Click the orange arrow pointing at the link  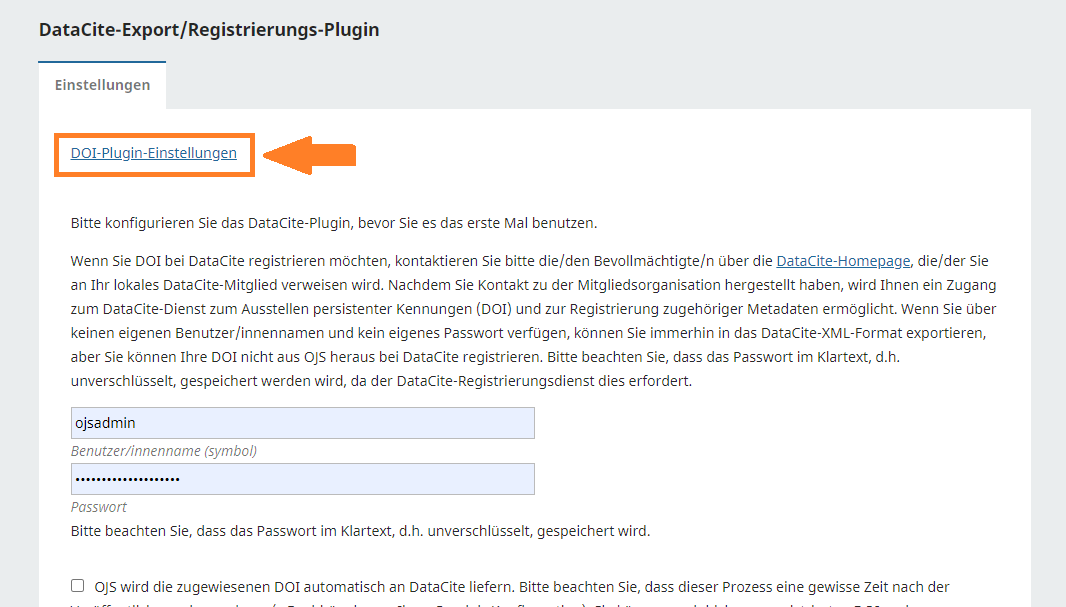(310, 155)
